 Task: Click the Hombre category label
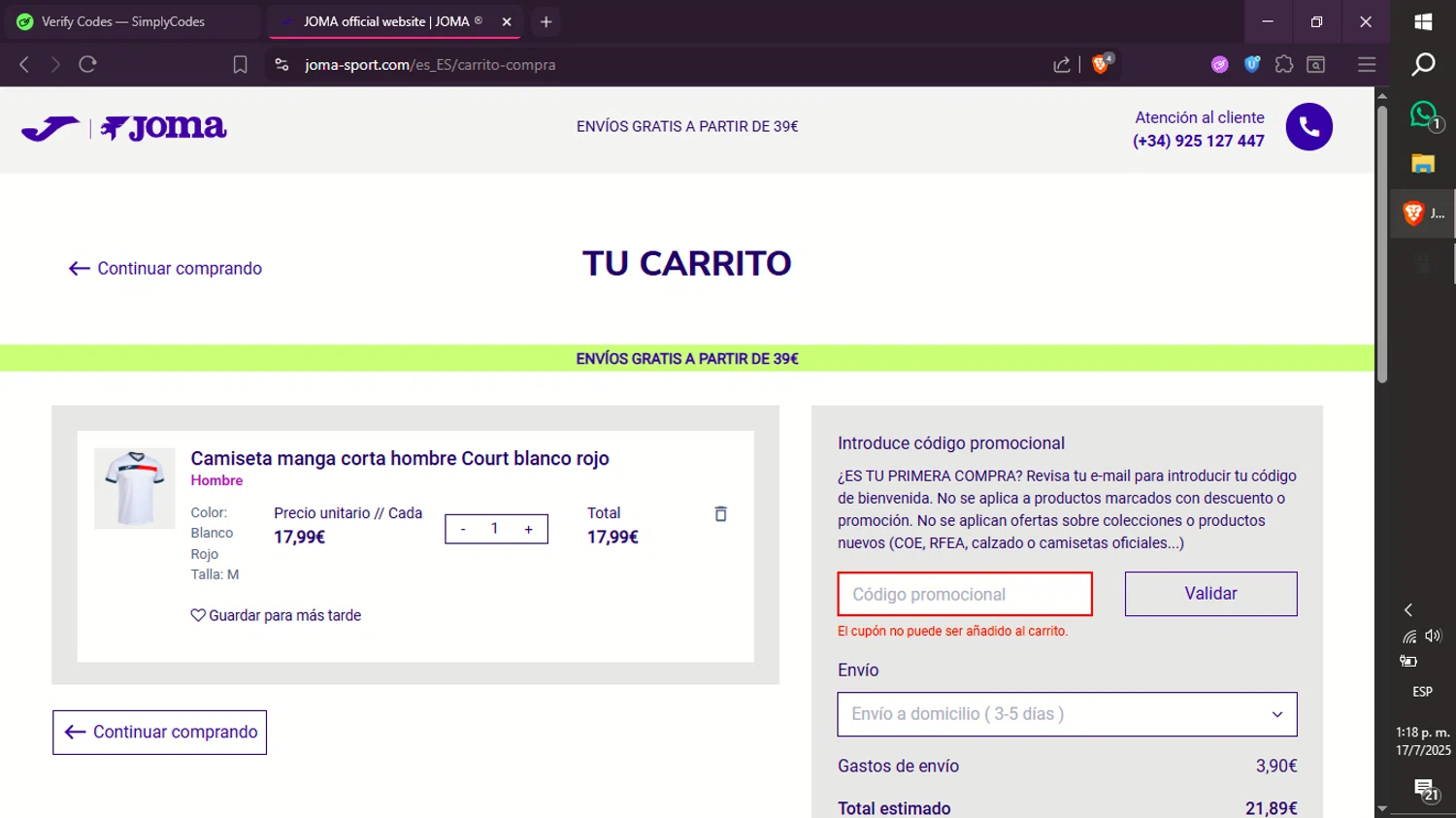[x=216, y=480]
